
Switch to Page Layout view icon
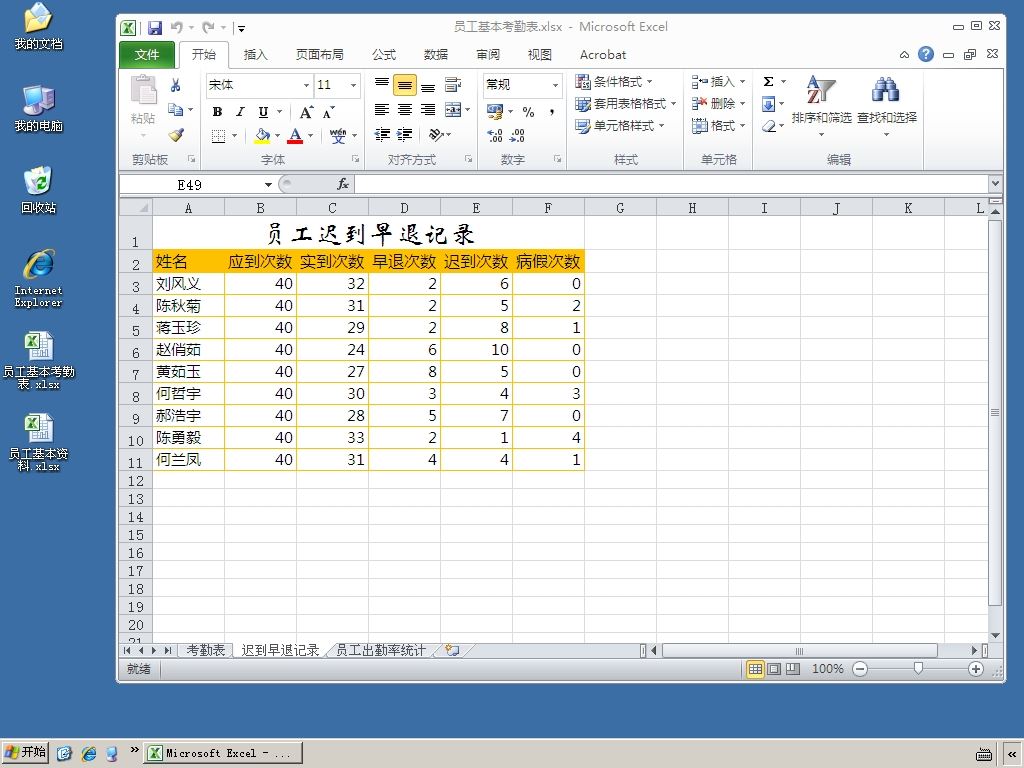pos(774,668)
